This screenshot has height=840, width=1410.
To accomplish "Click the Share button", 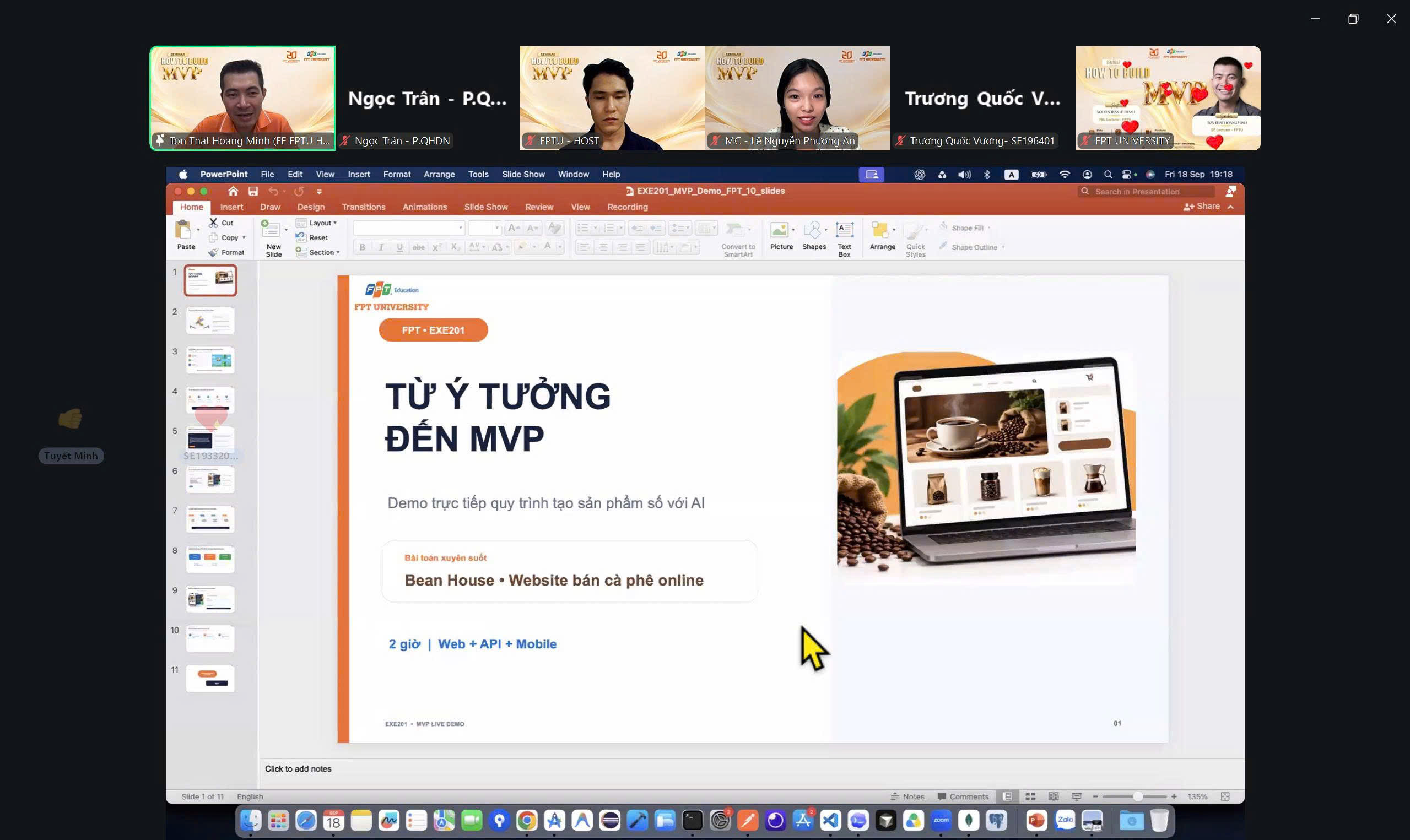I will click(x=1202, y=206).
